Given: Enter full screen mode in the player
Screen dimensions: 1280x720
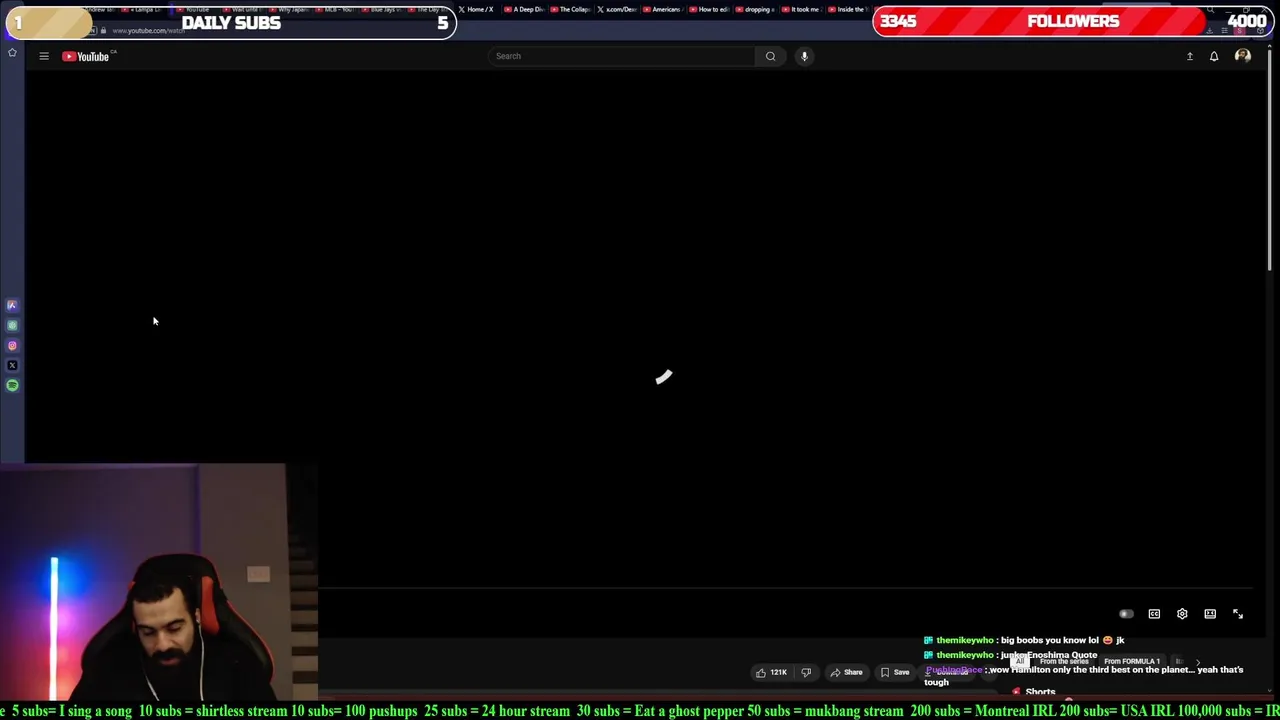Looking at the screenshot, I should [x=1238, y=614].
